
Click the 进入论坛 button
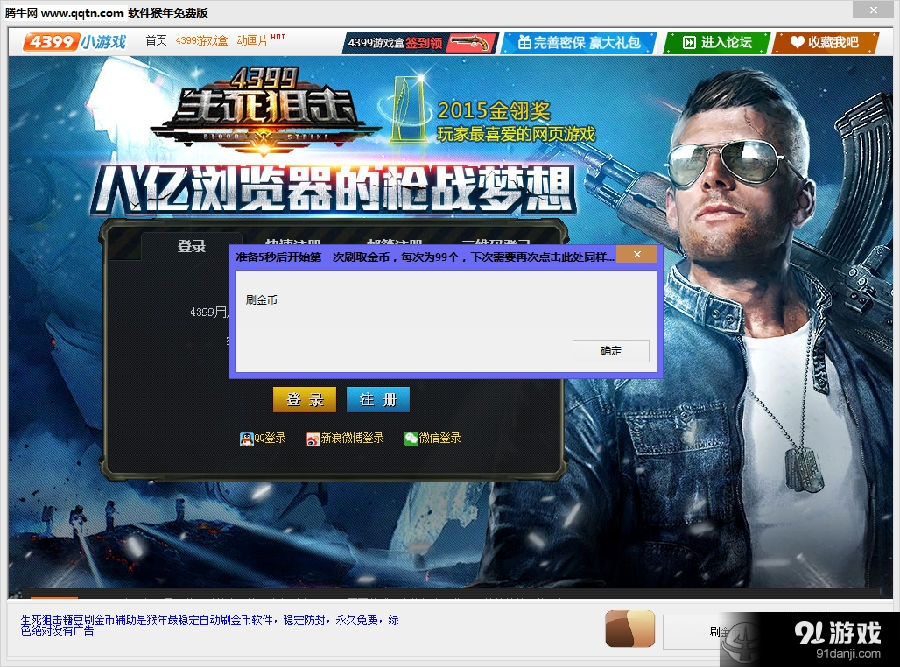[x=717, y=42]
